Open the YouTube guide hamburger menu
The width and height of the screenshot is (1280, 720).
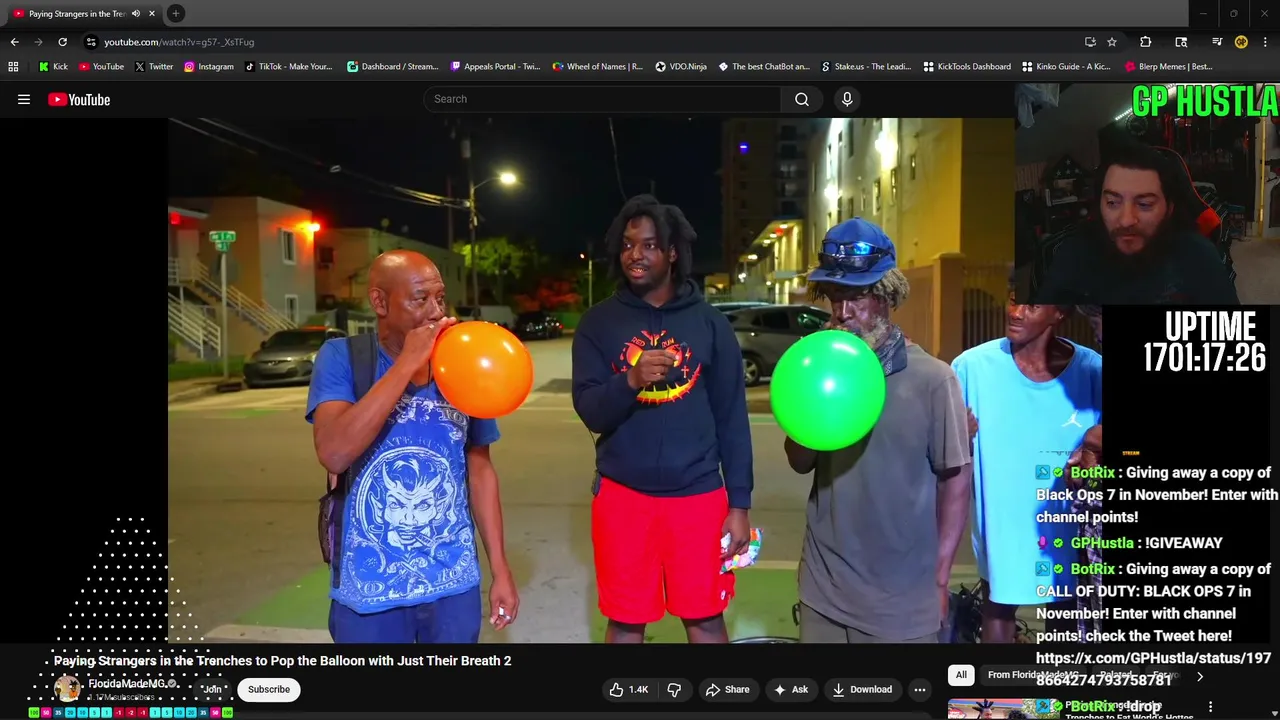(24, 99)
